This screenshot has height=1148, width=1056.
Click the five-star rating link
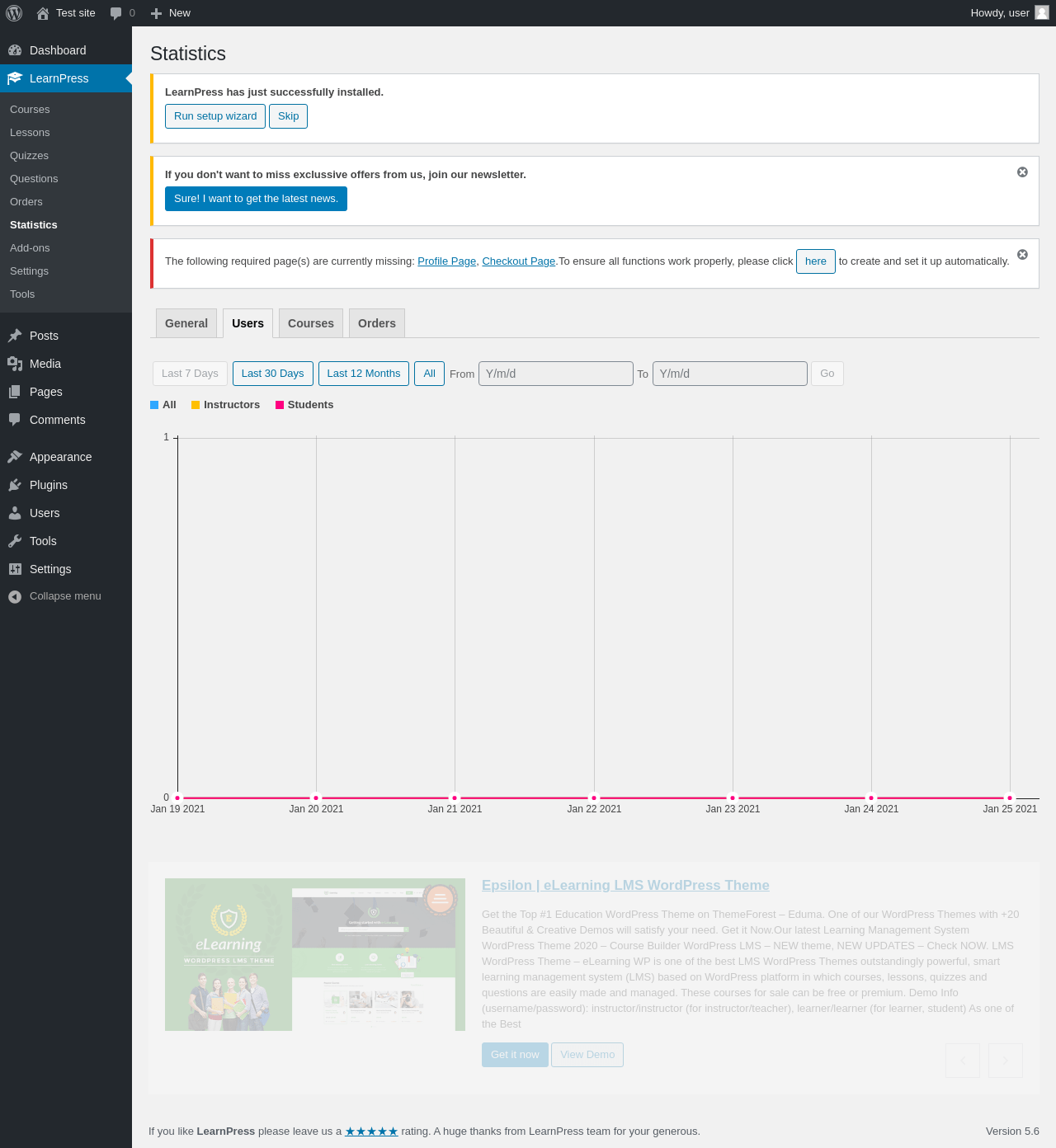371,1132
